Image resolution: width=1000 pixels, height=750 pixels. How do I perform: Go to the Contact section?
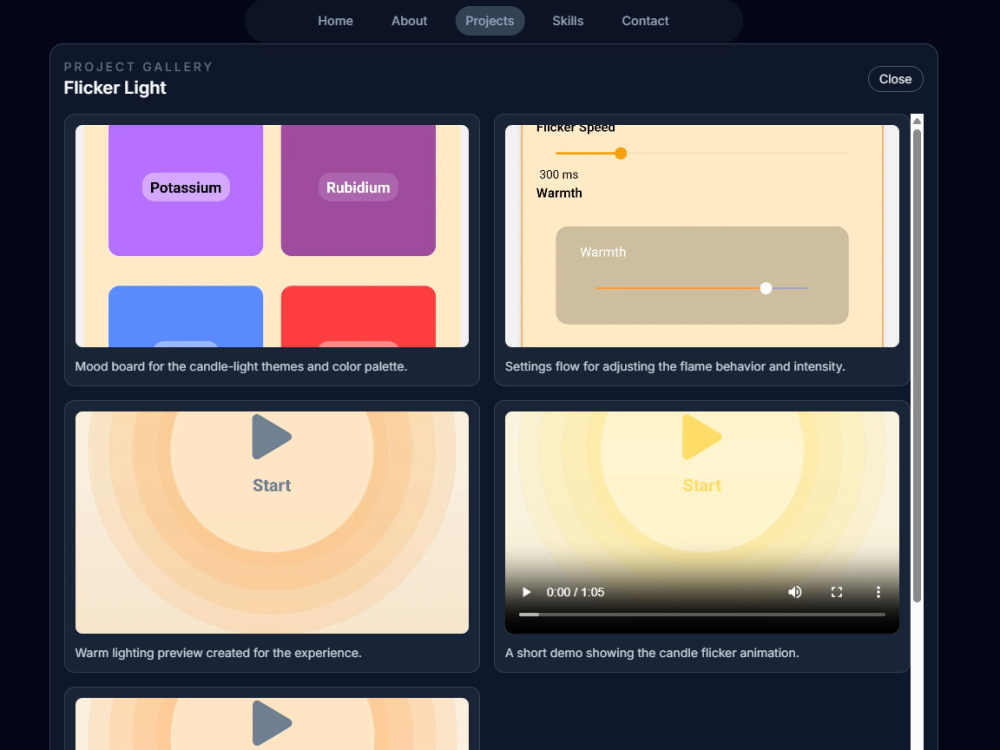coord(645,21)
